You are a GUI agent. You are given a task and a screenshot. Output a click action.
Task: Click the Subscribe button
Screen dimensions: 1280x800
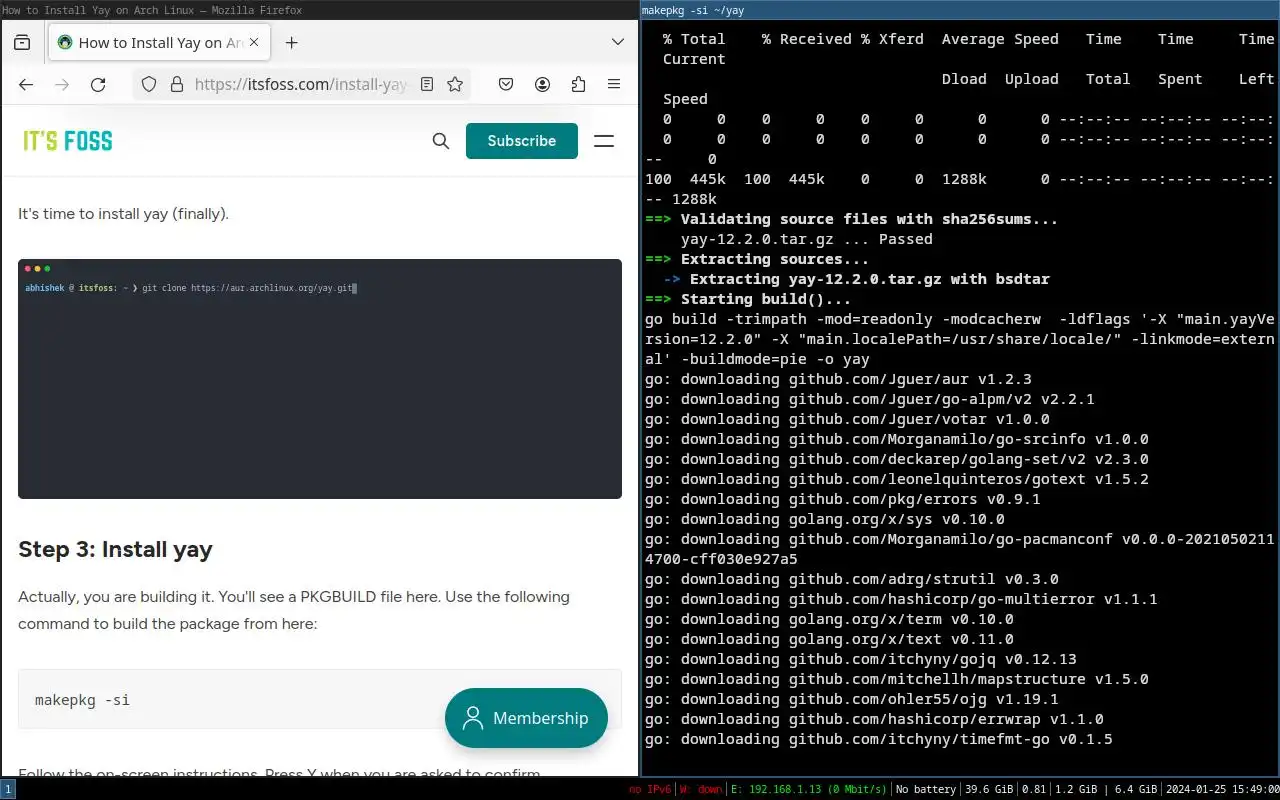click(x=522, y=141)
